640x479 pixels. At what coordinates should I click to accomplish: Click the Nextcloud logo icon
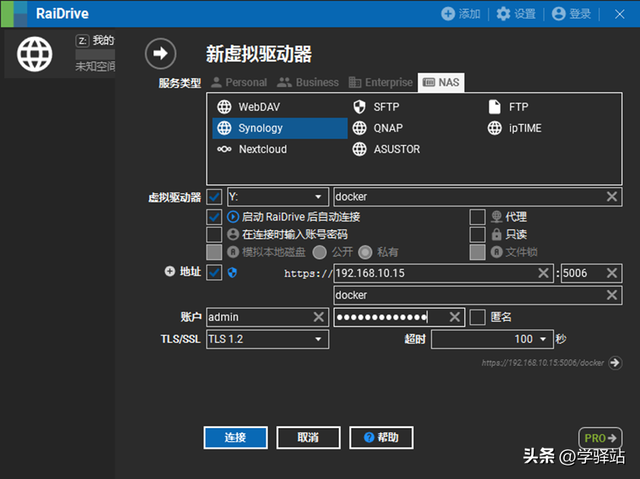pyautogui.click(x=224, y=149)
